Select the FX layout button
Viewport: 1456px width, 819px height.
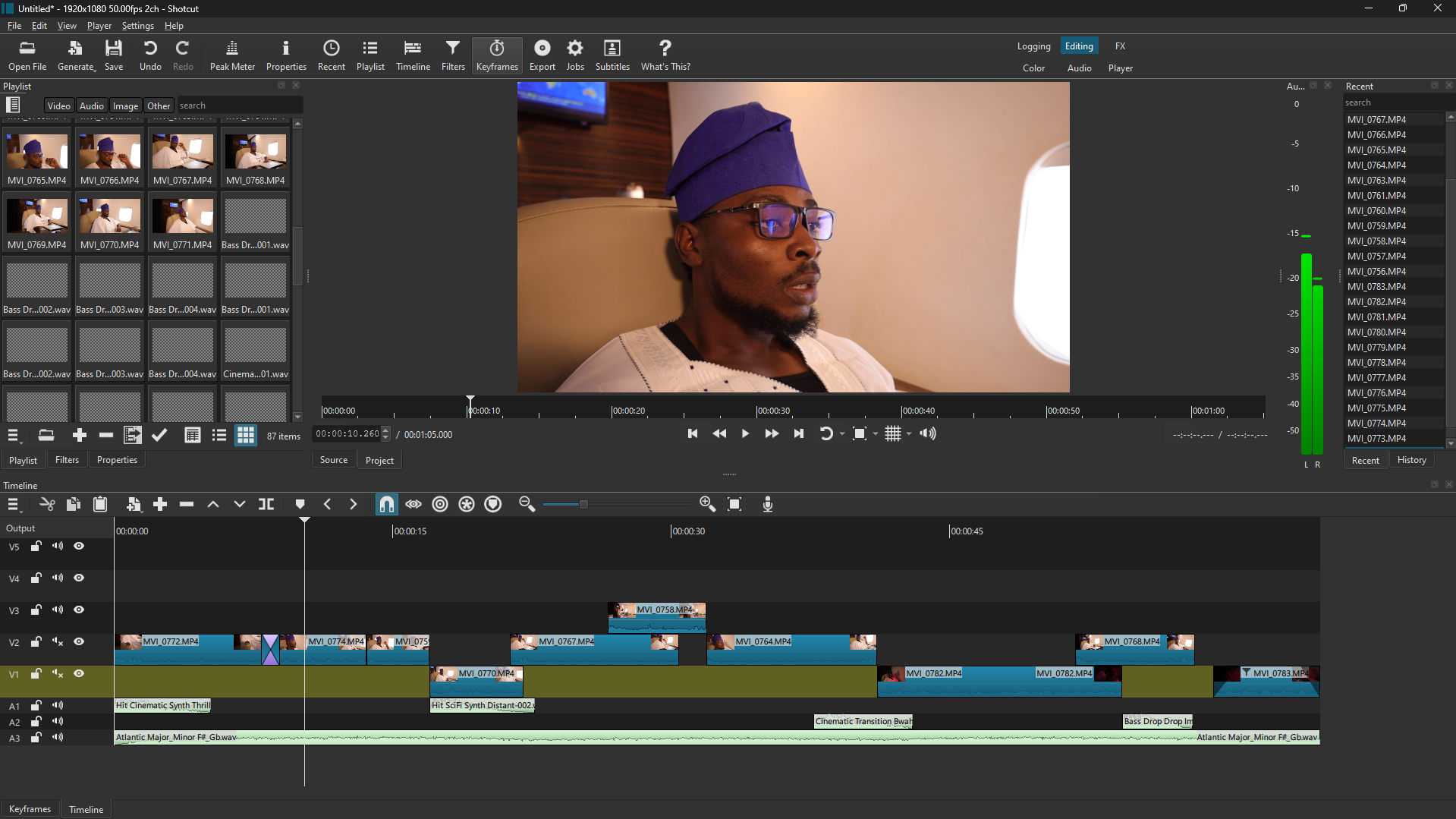[x=1120, y=46]
